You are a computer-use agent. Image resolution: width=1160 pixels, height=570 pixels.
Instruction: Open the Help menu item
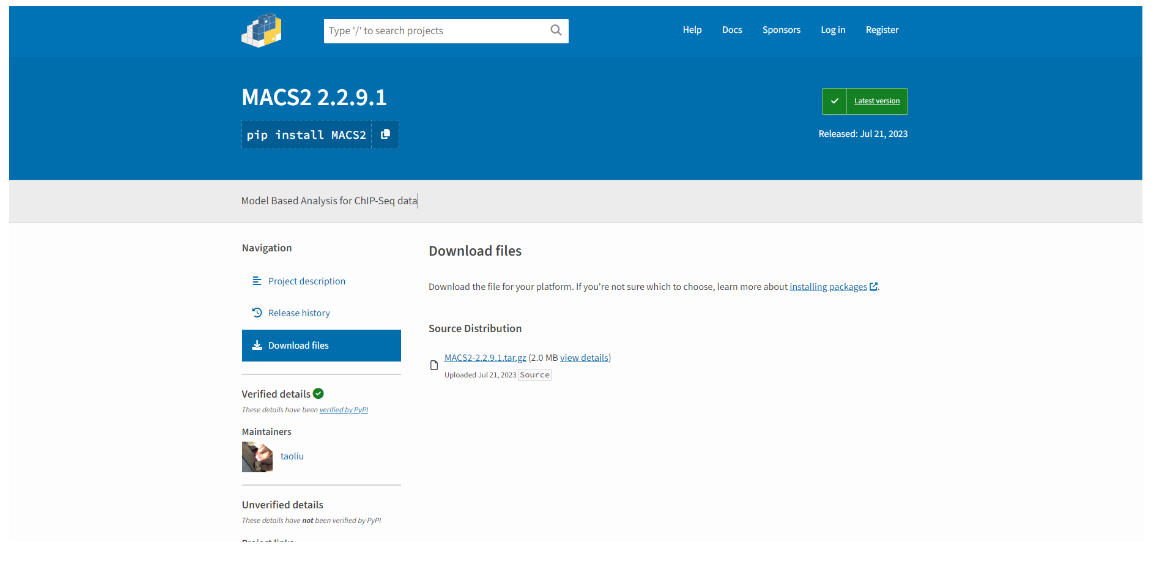[692, 30]
